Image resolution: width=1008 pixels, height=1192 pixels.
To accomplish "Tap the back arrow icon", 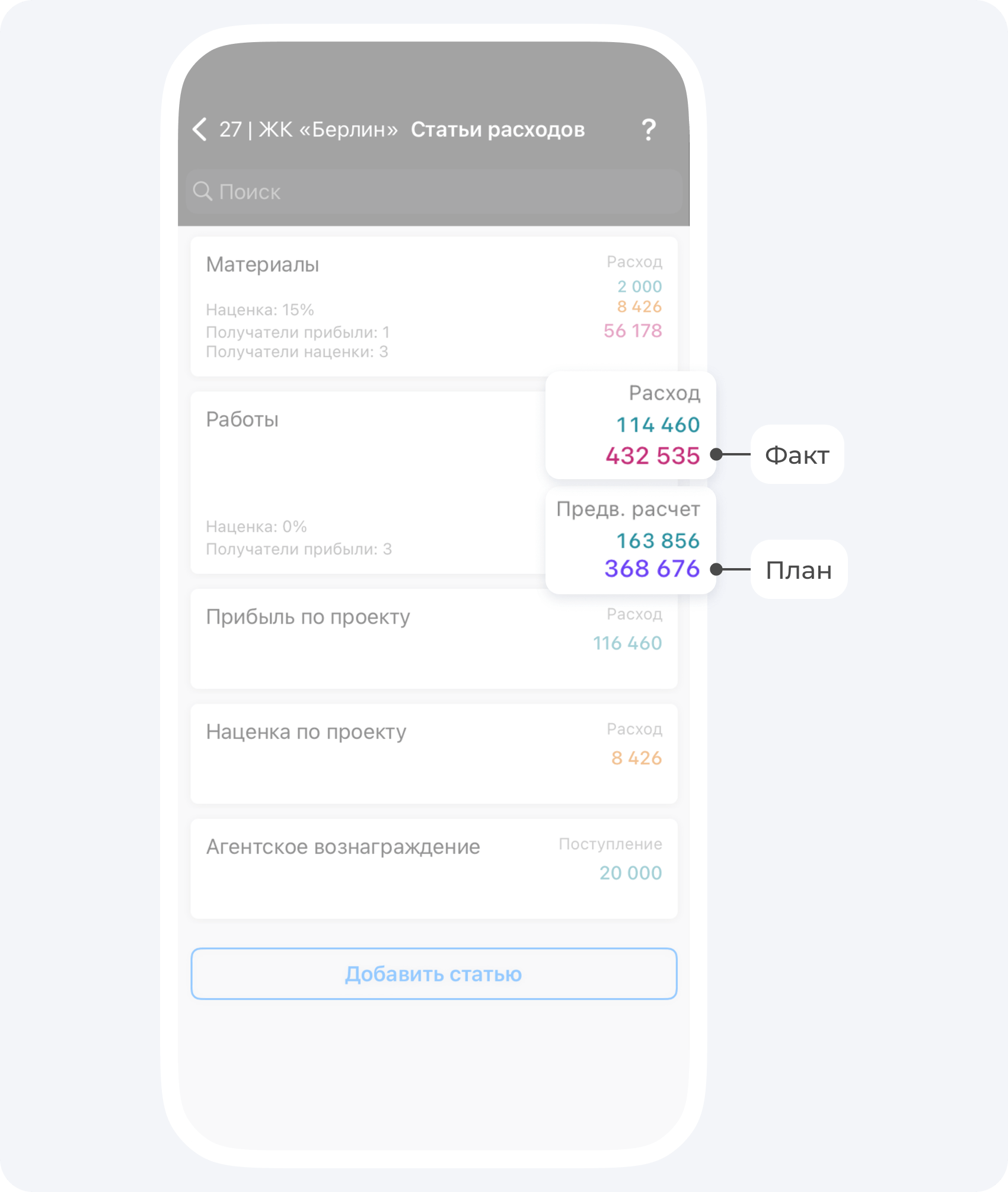I will pyautogui.click(x=200, y=129).
